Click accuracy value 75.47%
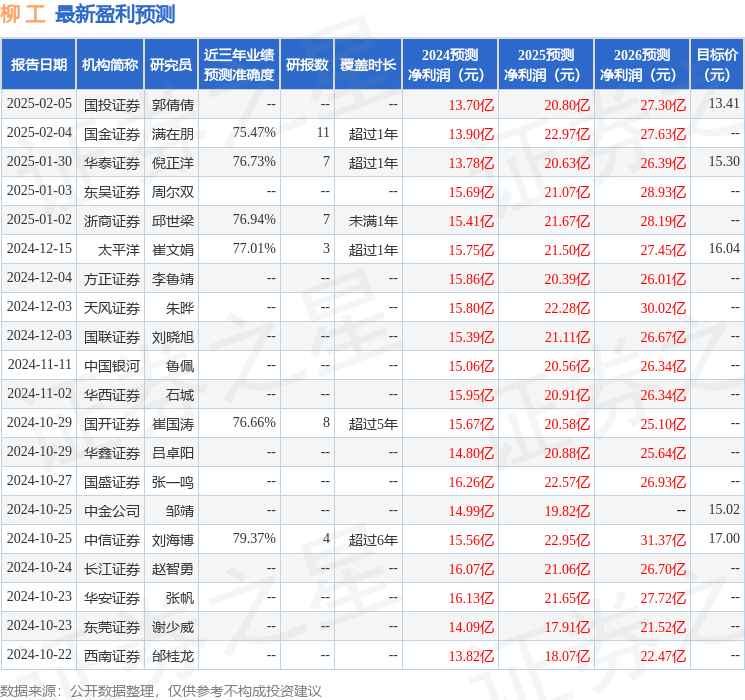Viewport: 745px width, 700px height. click(x=254, y=132)
